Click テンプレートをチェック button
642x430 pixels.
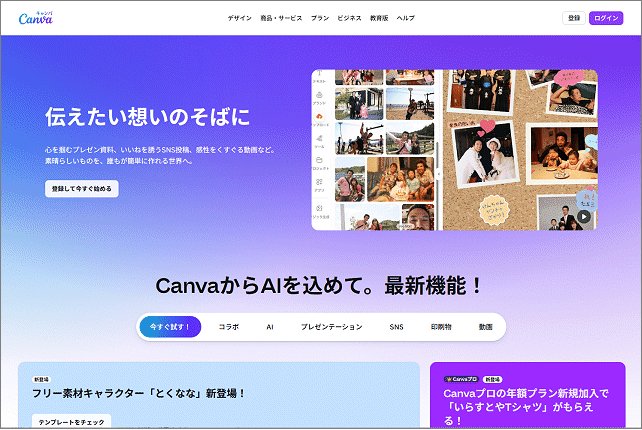click(x=71, y=421)
